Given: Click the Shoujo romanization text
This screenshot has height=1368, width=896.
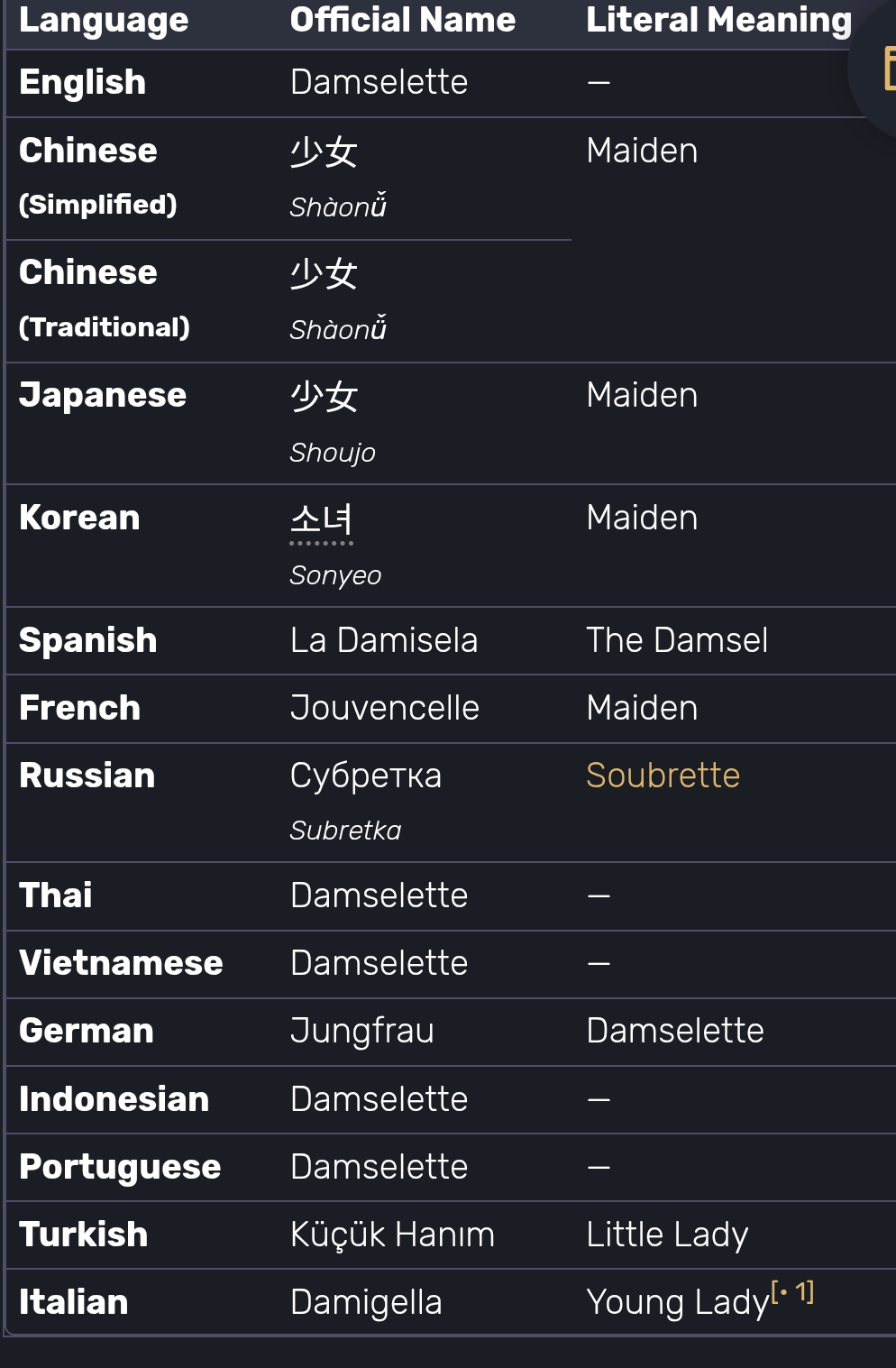Looking at the screenshot, I should point(333,453).
